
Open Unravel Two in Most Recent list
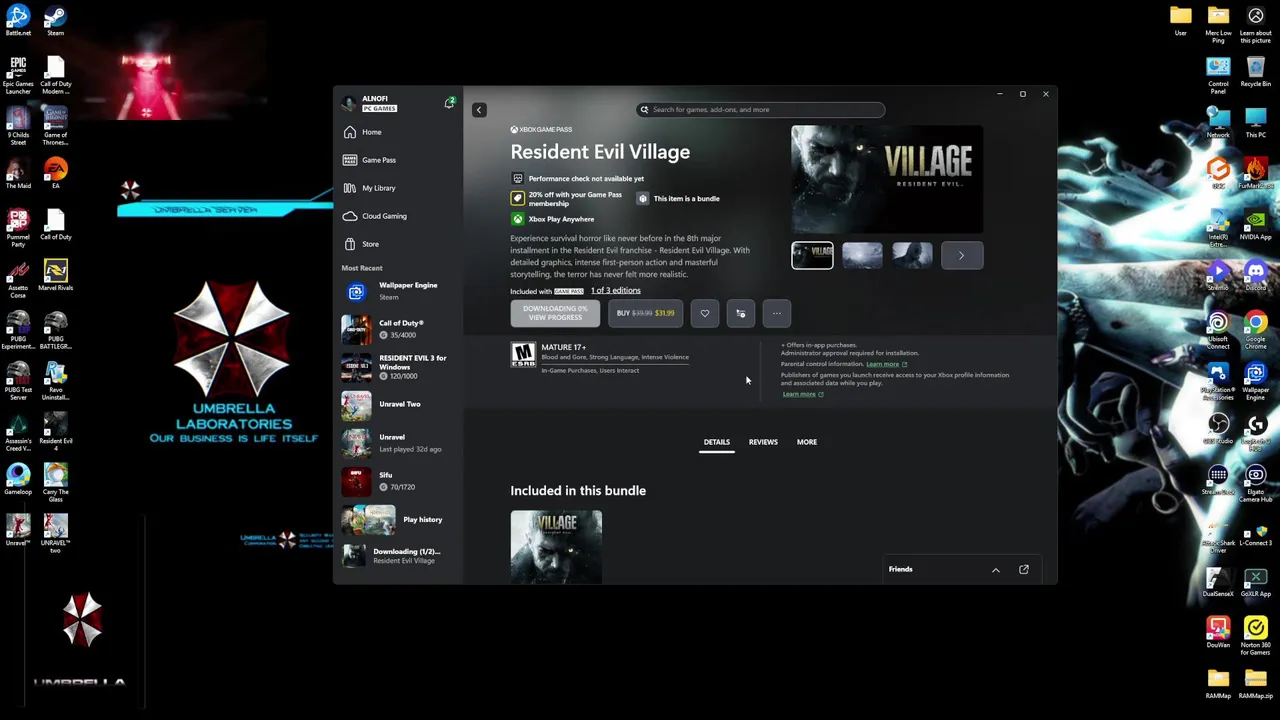[398, 405]
